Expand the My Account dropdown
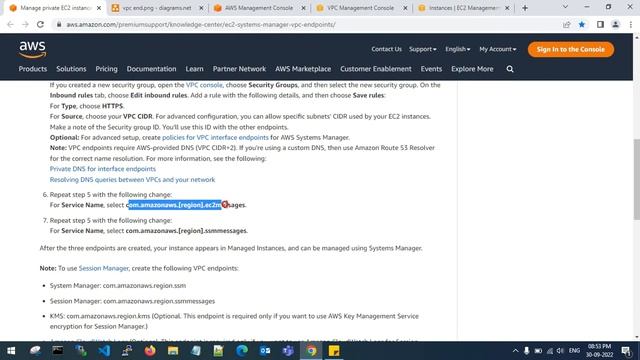Screen dimensions: 640x360 498,49
